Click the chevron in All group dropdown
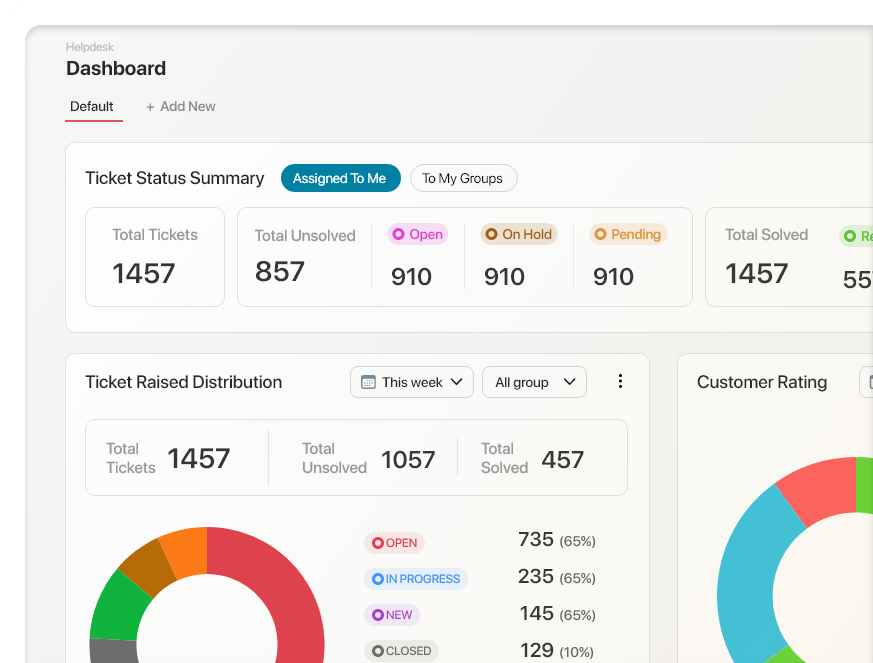 [x=569, y=382]
